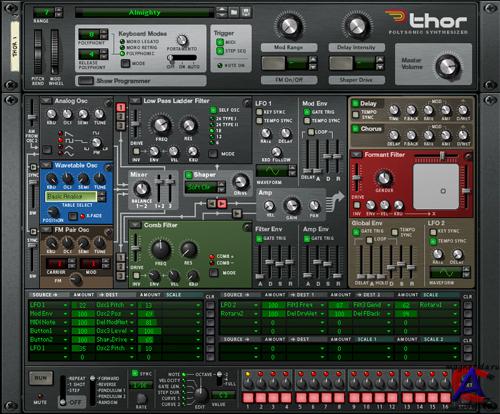
Task: Open the Low Pass Ladder Filter type dropdown
Action: click(x=135, y=101)
